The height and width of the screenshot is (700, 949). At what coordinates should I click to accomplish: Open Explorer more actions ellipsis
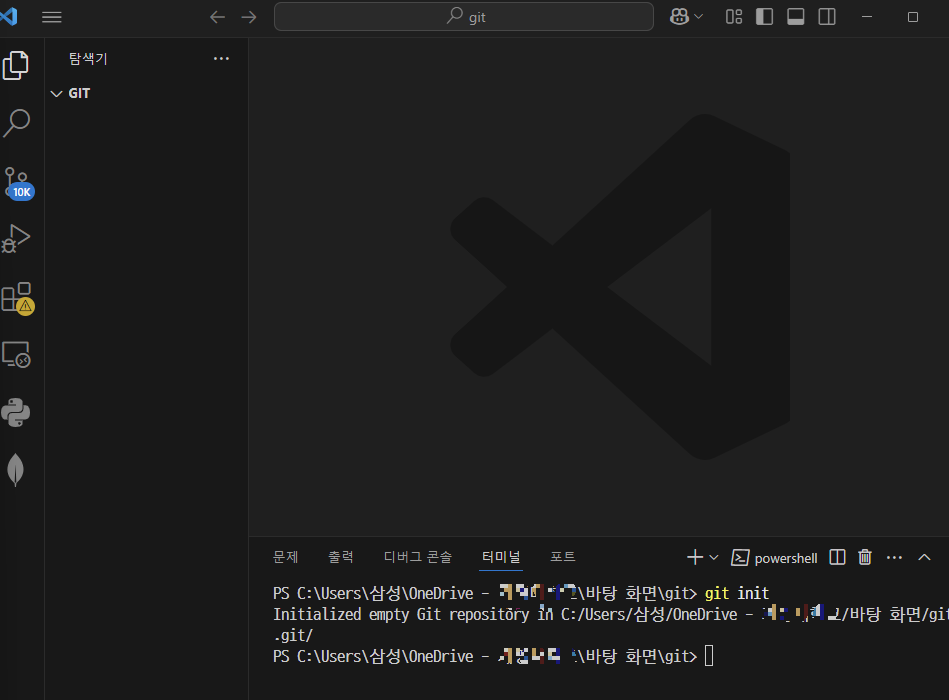tap(222, 59)
